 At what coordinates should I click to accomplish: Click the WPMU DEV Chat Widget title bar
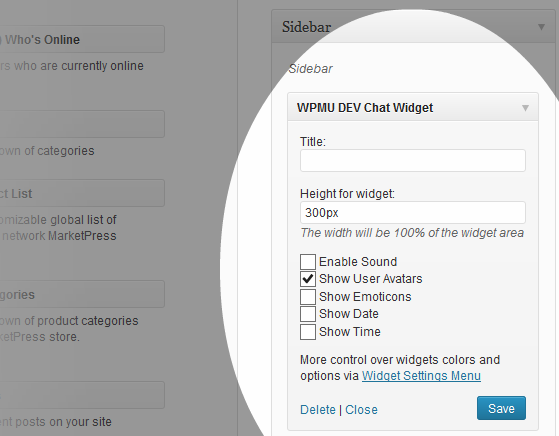pos(413,107)
